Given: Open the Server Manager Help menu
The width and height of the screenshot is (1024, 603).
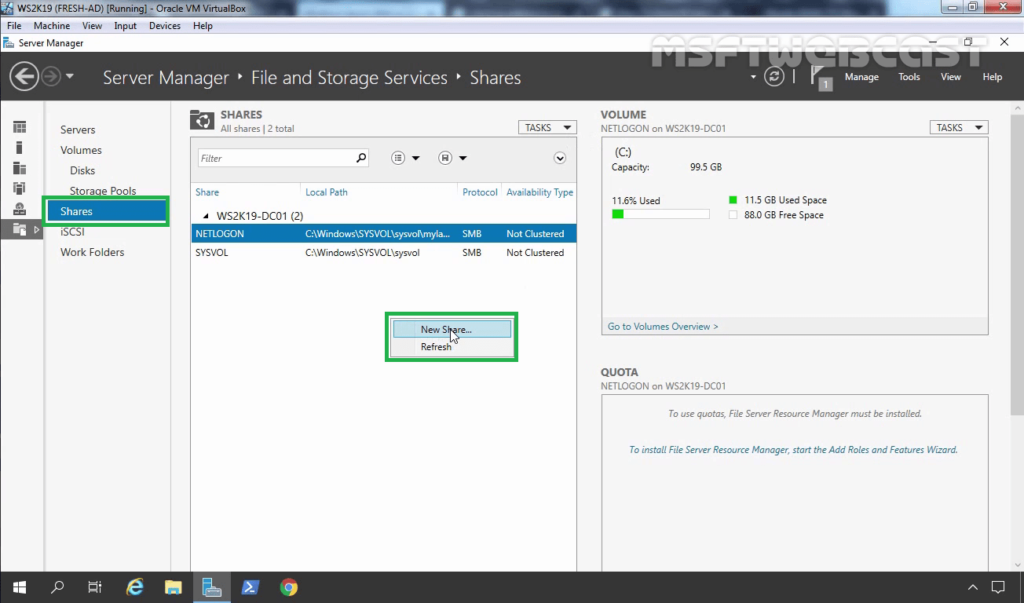Looking at the screenshot, I should coord(992,76).
